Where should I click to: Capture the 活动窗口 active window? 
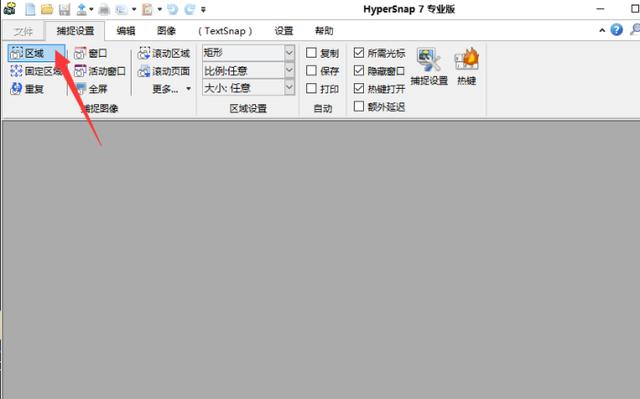(x=100, y=71)
